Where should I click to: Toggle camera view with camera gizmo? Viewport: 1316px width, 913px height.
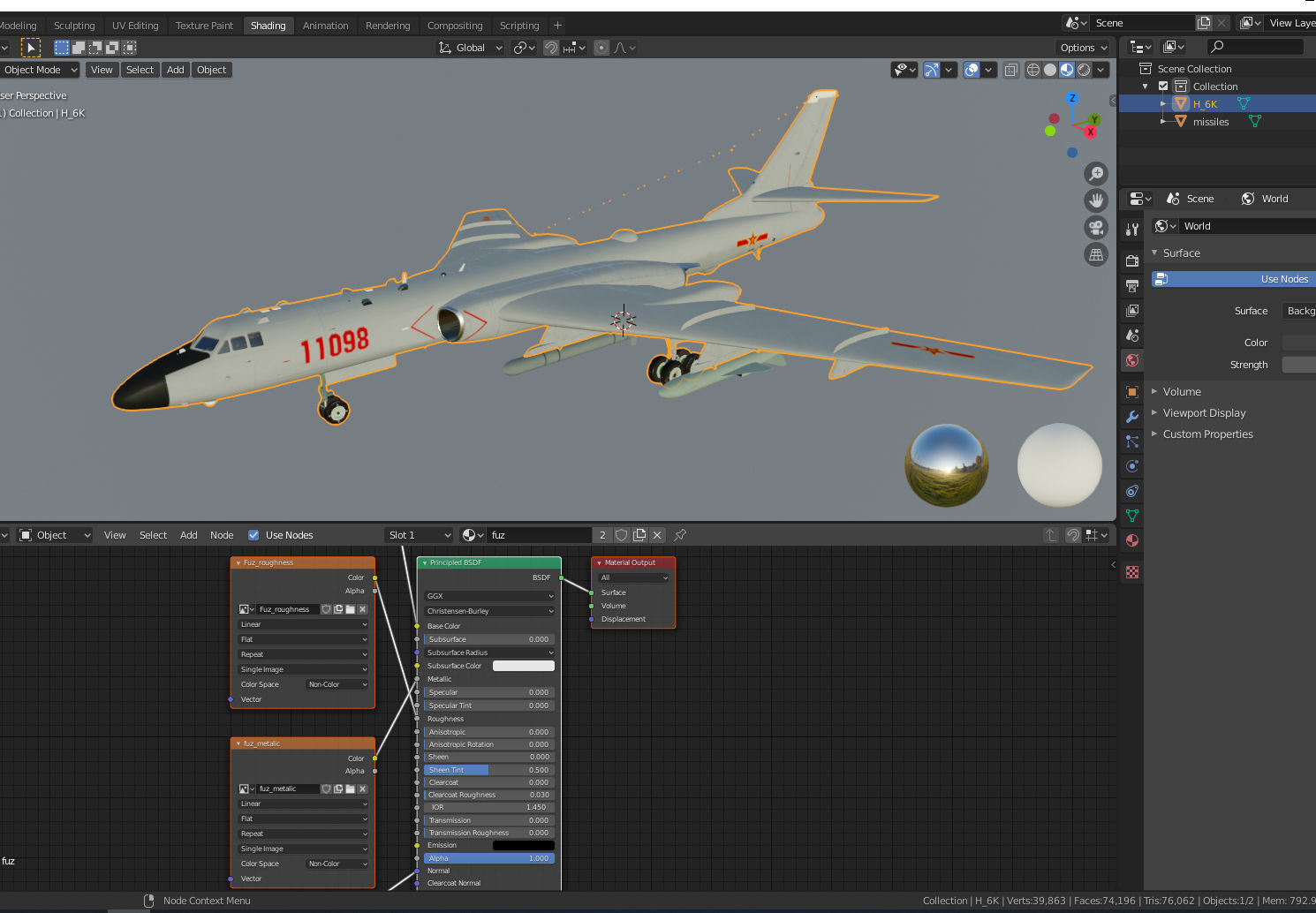click(1096, 228)
